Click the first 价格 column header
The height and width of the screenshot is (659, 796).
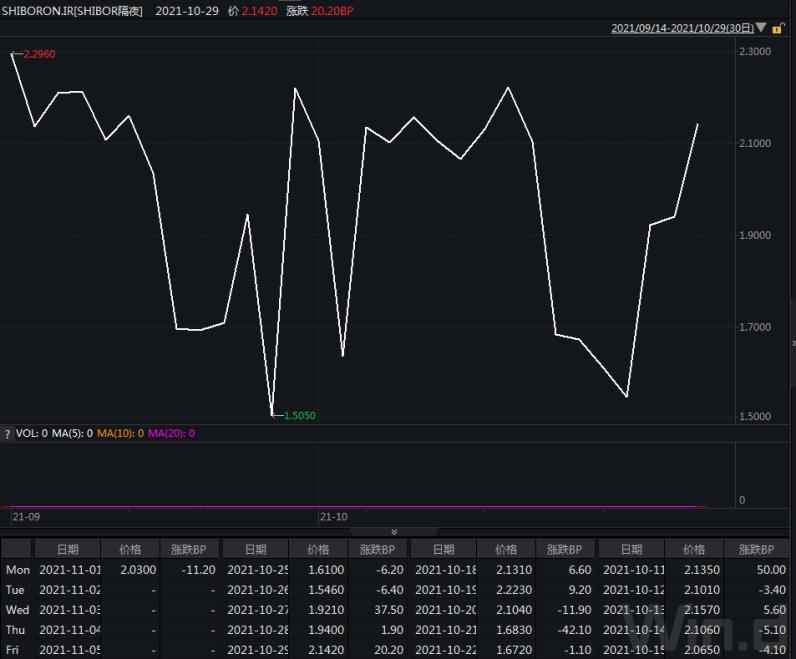pyautogui.click(x=131, y=549)
